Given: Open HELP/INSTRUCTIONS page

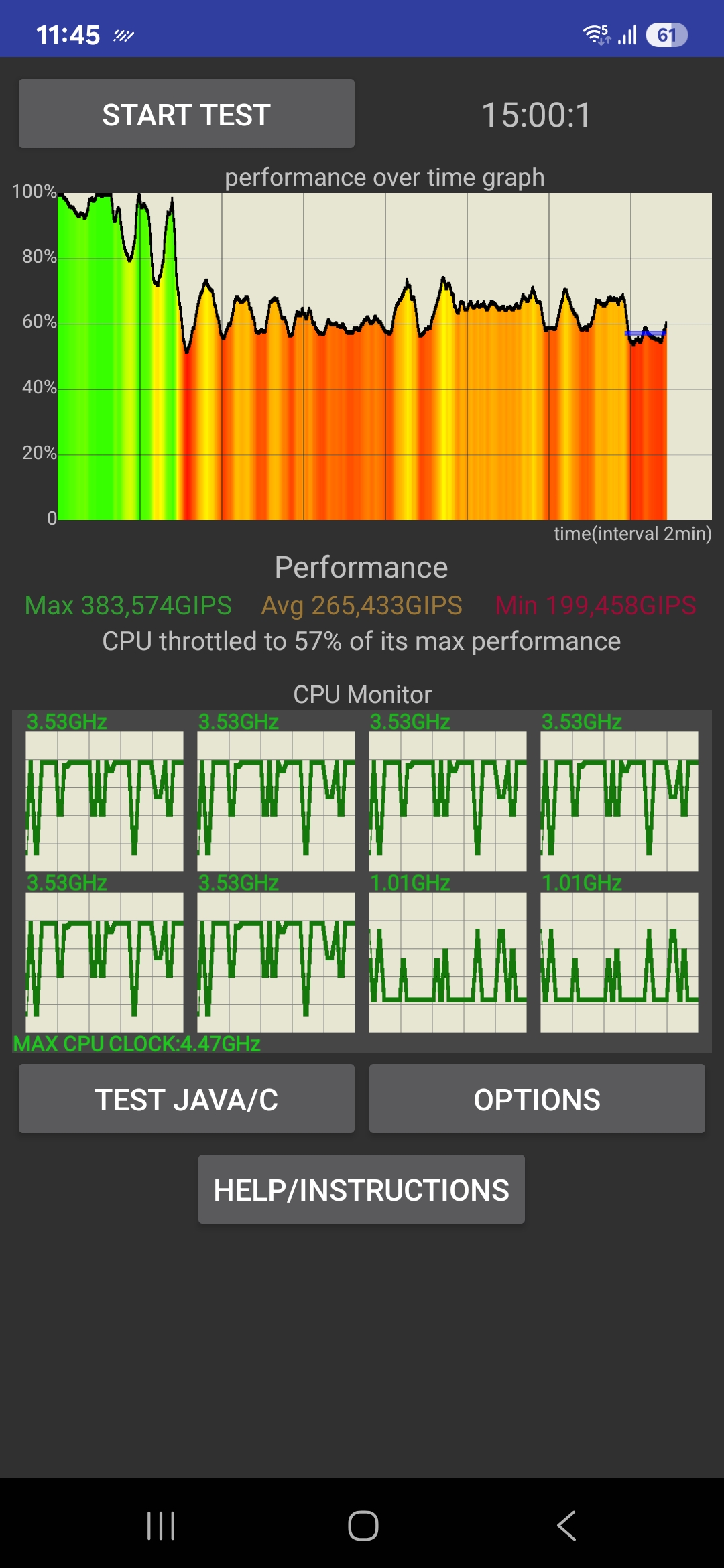Looking at the screenshot, I should (x=361, y=1189).
